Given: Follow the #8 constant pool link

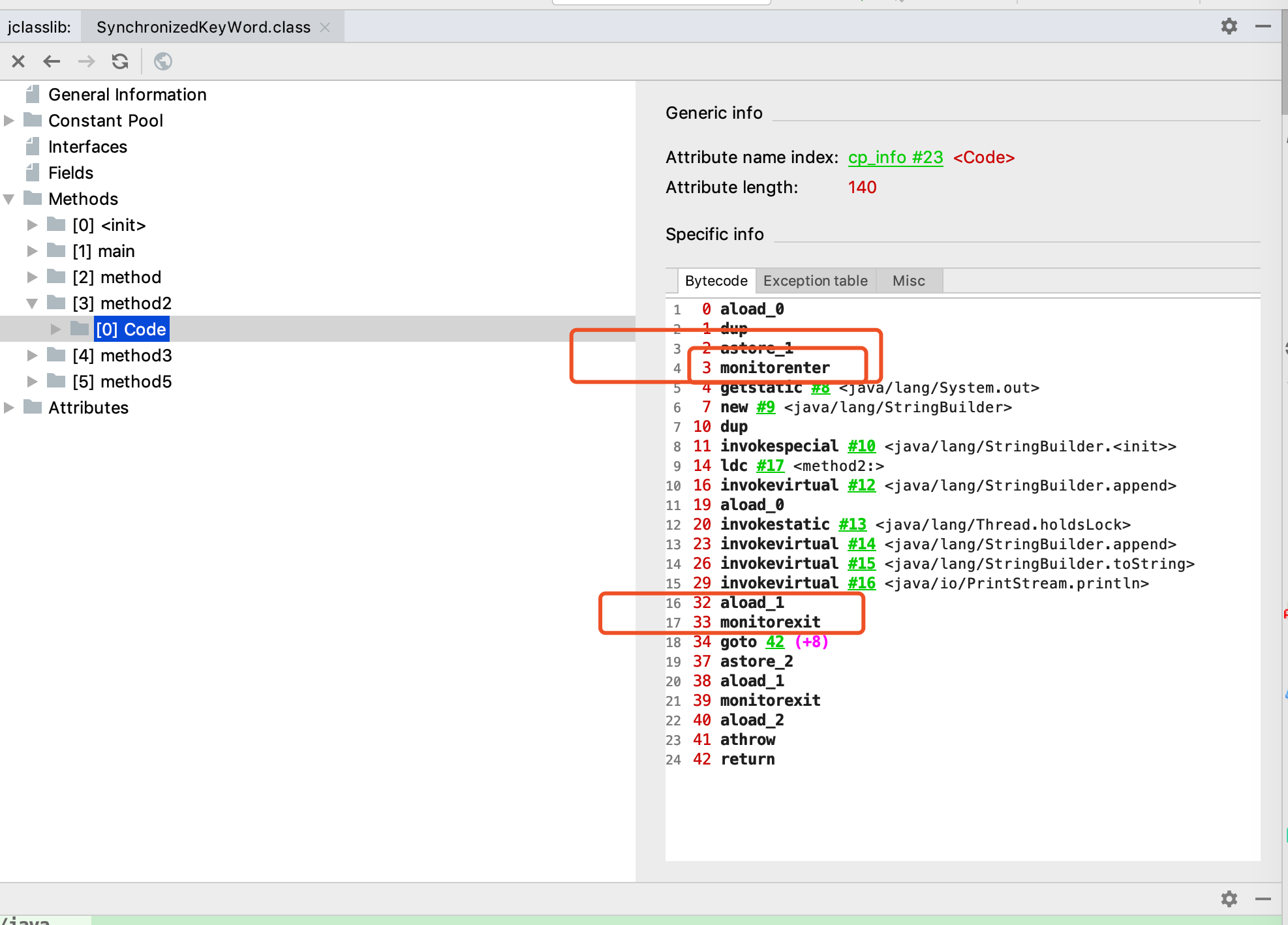Looking at the screenshot, I should pyautogui.click(x=820, y=387).
